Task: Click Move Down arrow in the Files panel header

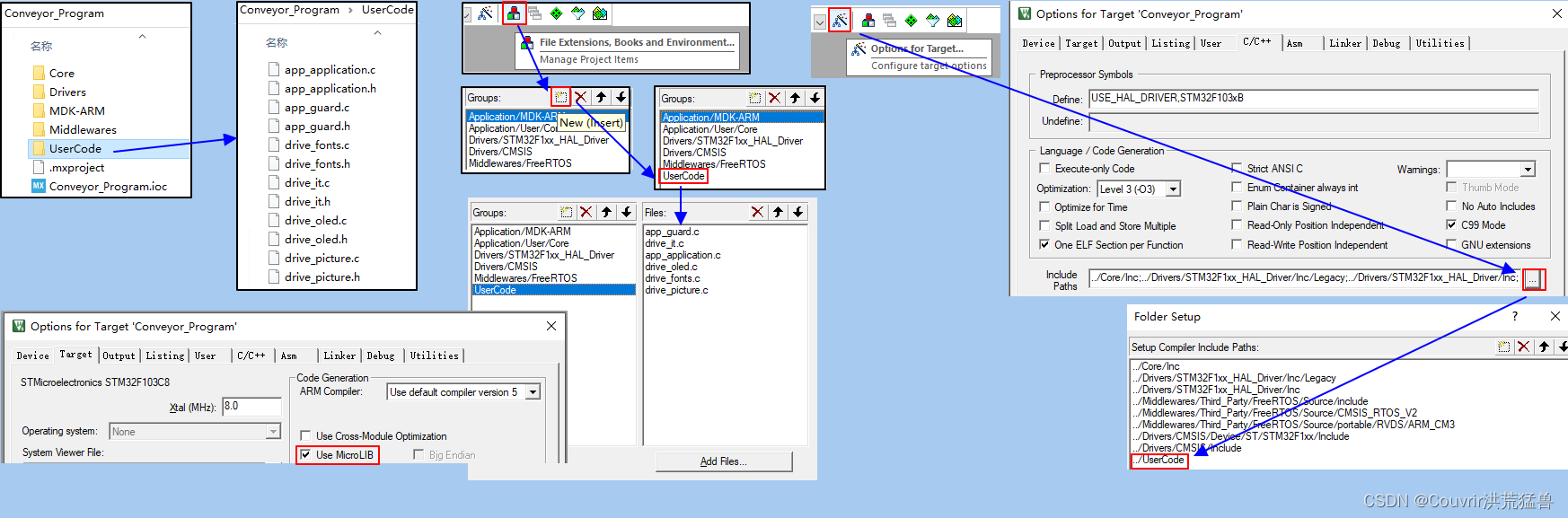Action: [797, 212]
